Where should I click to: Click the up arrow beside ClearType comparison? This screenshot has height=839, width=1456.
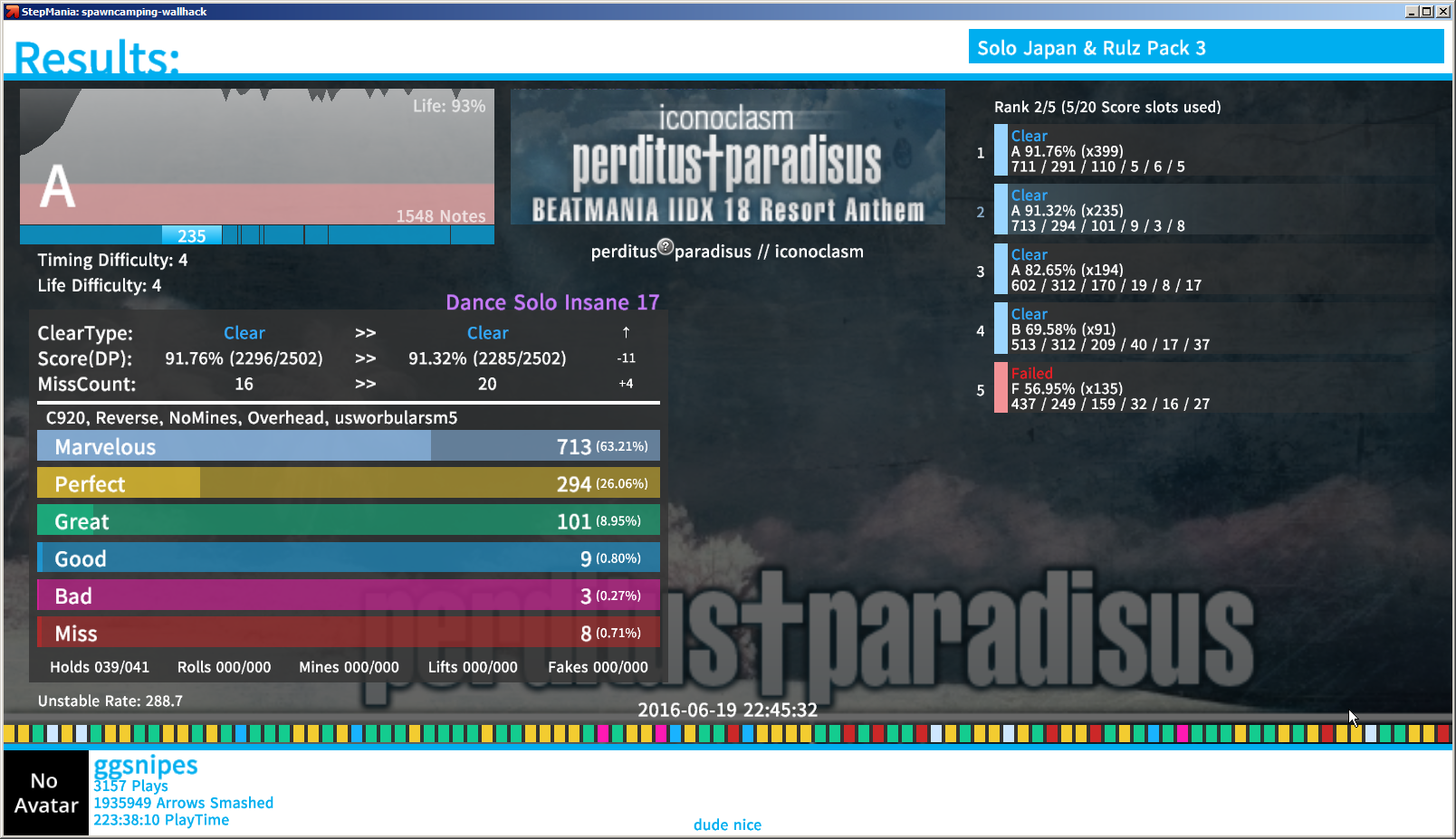pos(626,332)
